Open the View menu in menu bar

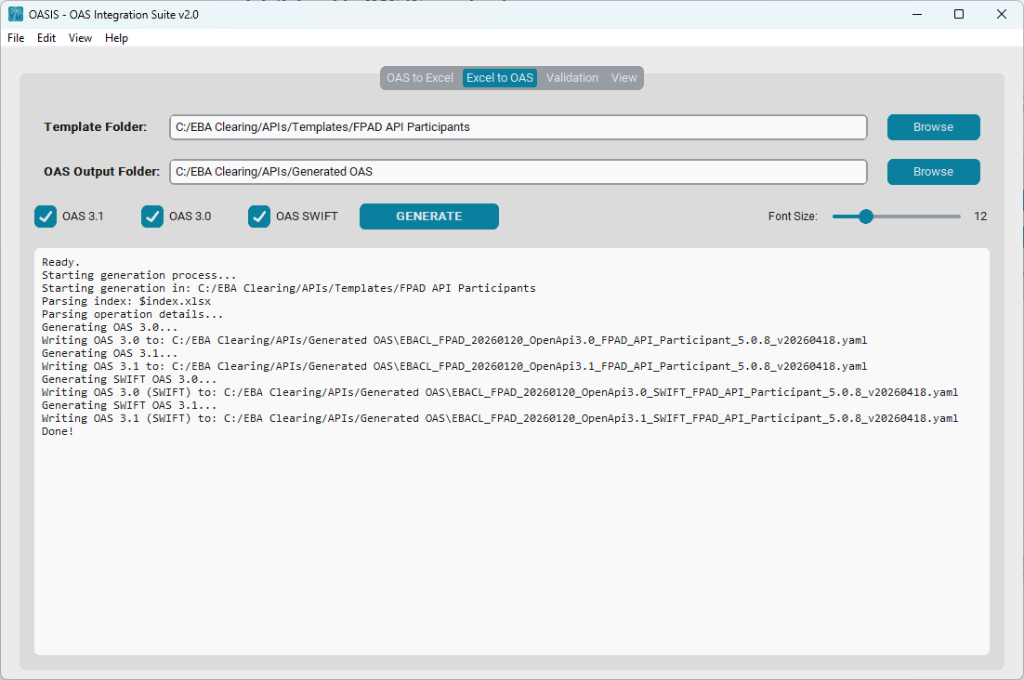click(x=79, y=38)
